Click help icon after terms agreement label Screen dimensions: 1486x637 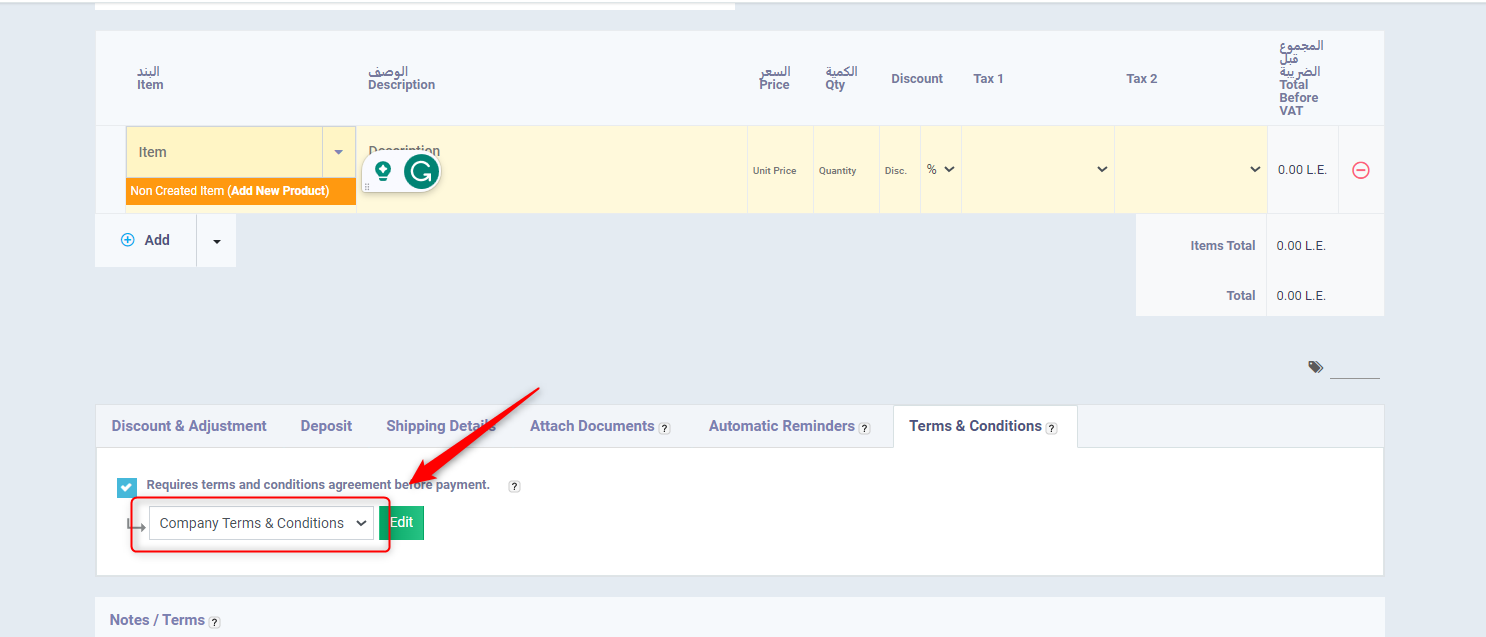point(514,486)
